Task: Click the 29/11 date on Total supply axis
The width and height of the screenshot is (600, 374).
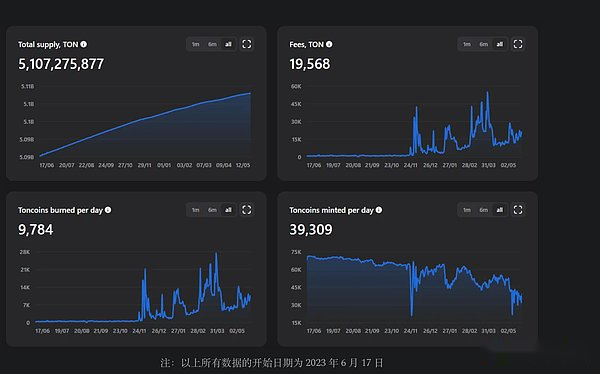Action: 145,165
